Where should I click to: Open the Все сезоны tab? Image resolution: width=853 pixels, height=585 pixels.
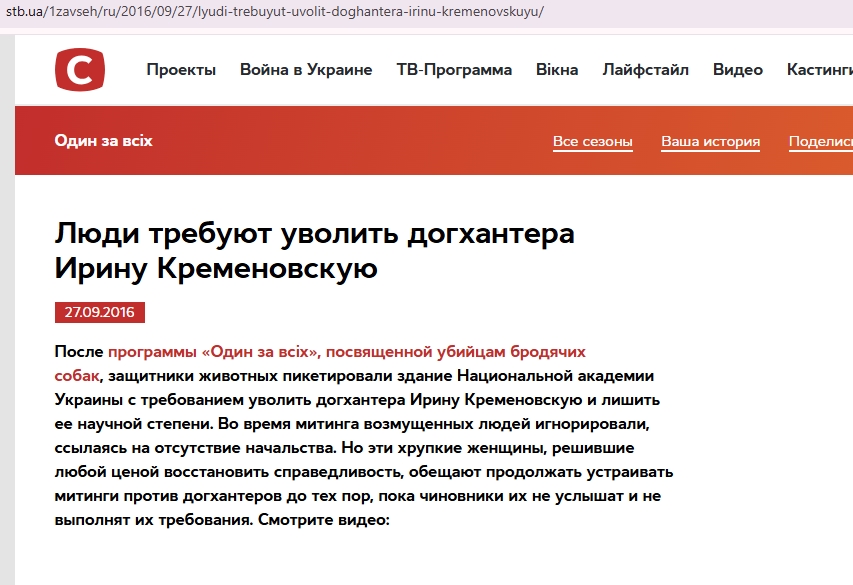click(593, 142)
